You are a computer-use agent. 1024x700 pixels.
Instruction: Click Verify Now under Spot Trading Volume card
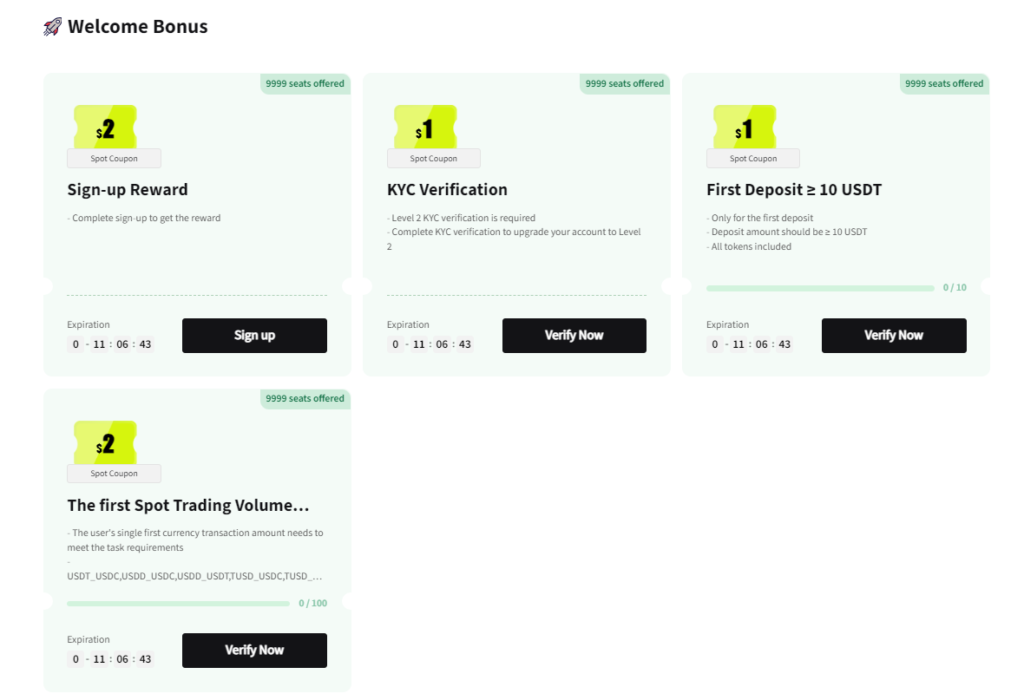254,650
